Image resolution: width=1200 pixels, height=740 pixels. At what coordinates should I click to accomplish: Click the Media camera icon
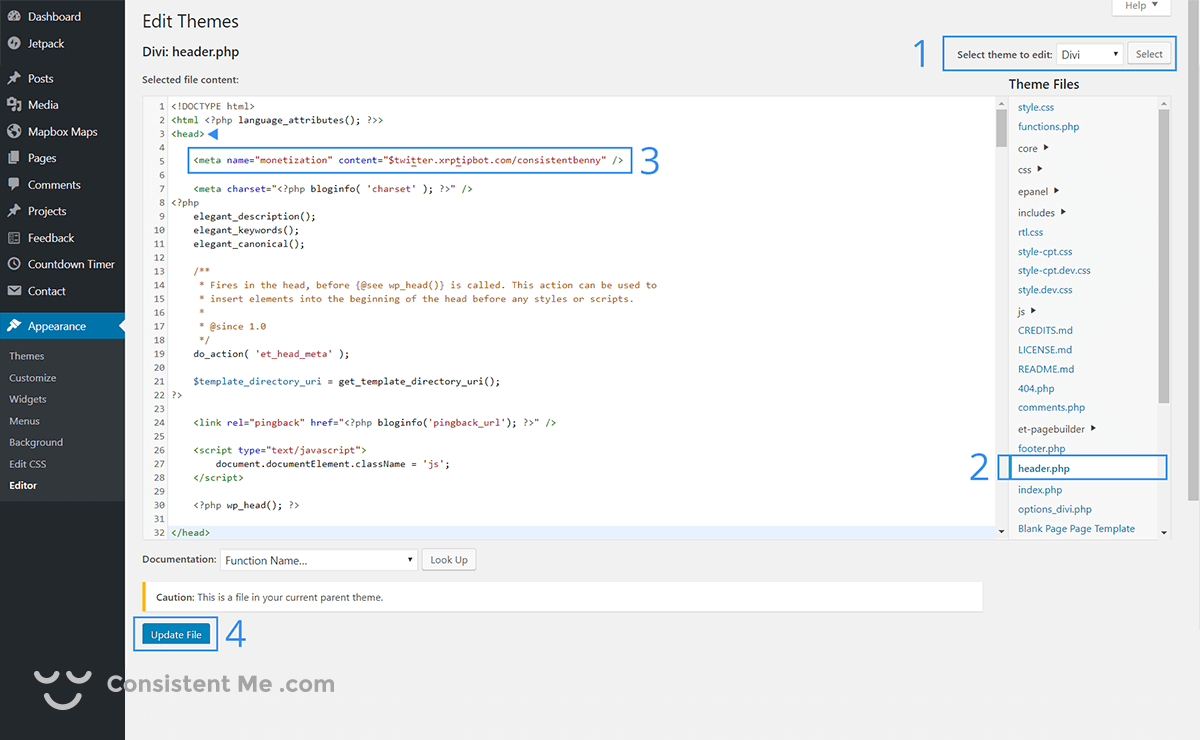coord(14,104)
